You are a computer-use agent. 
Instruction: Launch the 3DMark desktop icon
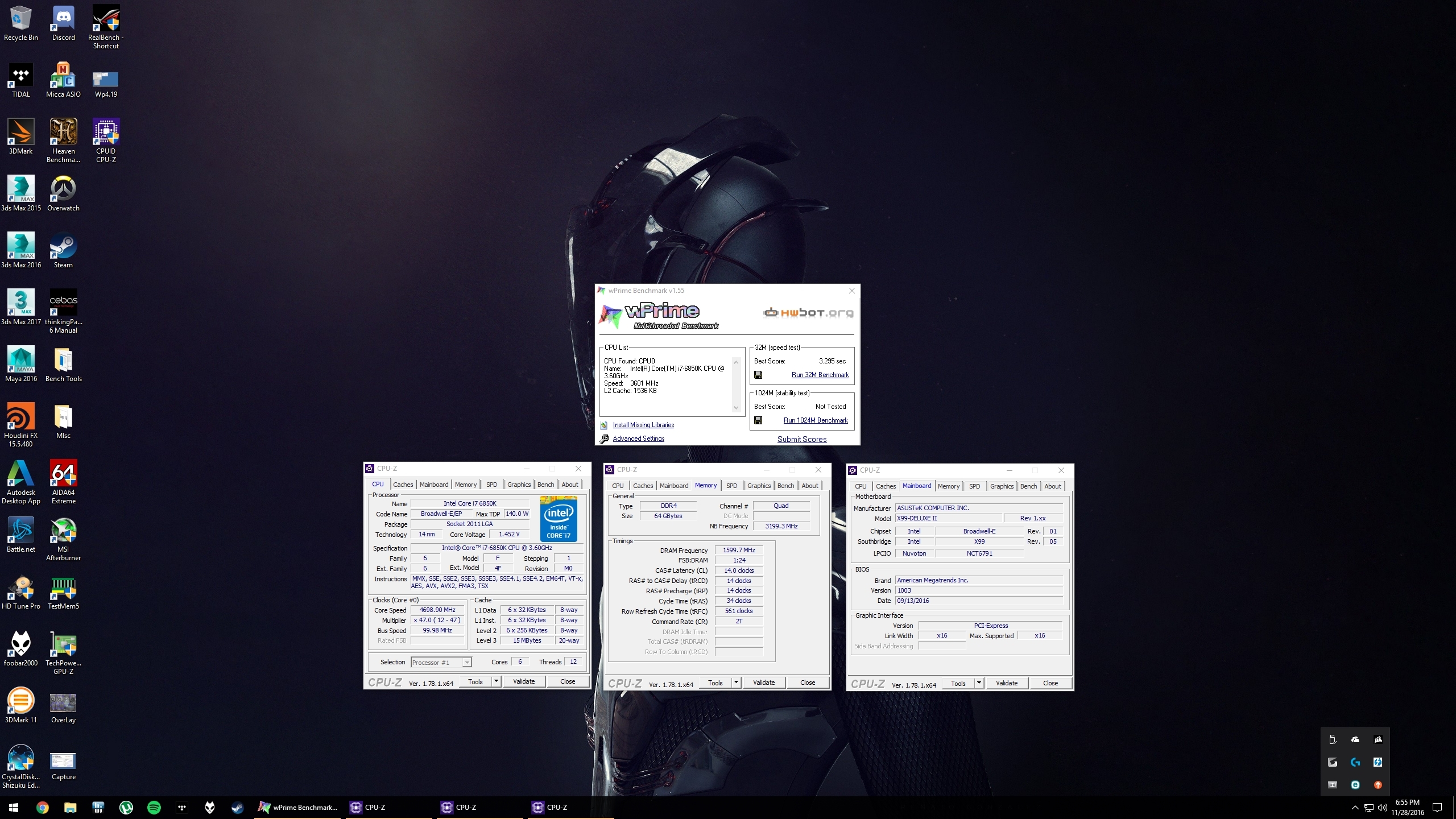click(x=21, y=137)
